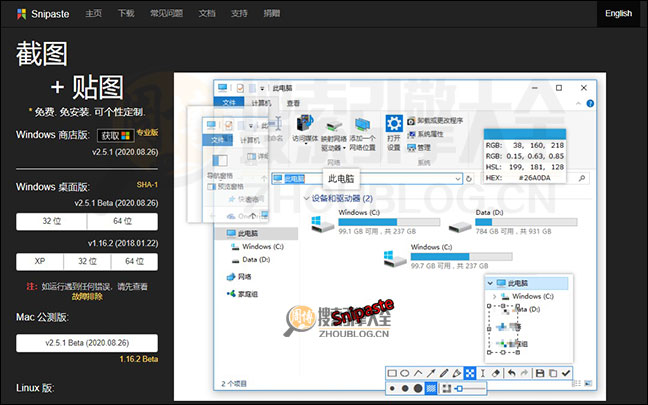The height and width of the screenshot is (405, 648).
Task: Redo the annotation in Snipaste toolbar
Action: [x=524, y=373]
